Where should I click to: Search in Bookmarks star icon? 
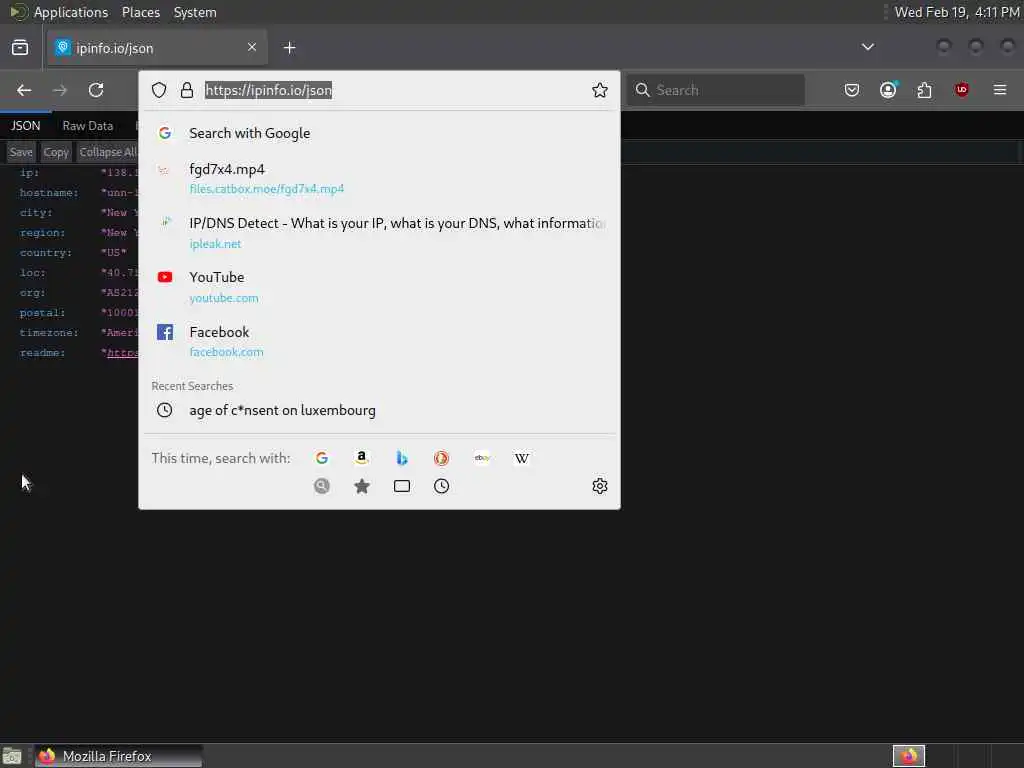pyautogui.click(x=362, y=486)
